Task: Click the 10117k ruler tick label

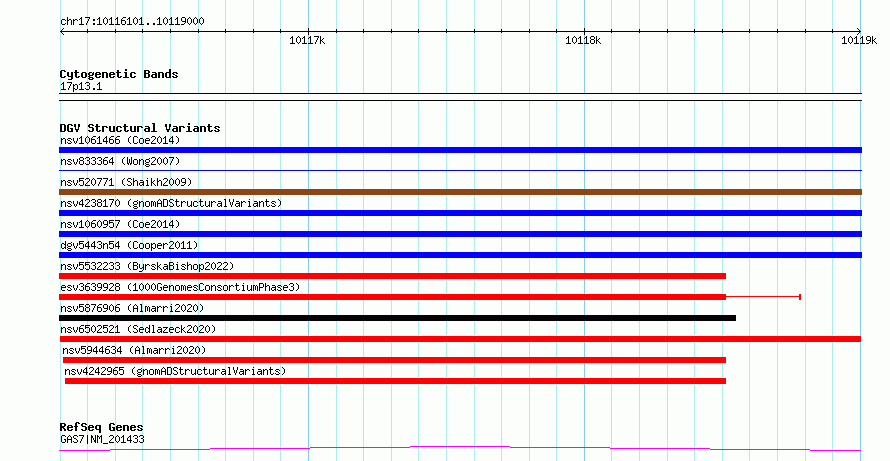Action: 307,40
